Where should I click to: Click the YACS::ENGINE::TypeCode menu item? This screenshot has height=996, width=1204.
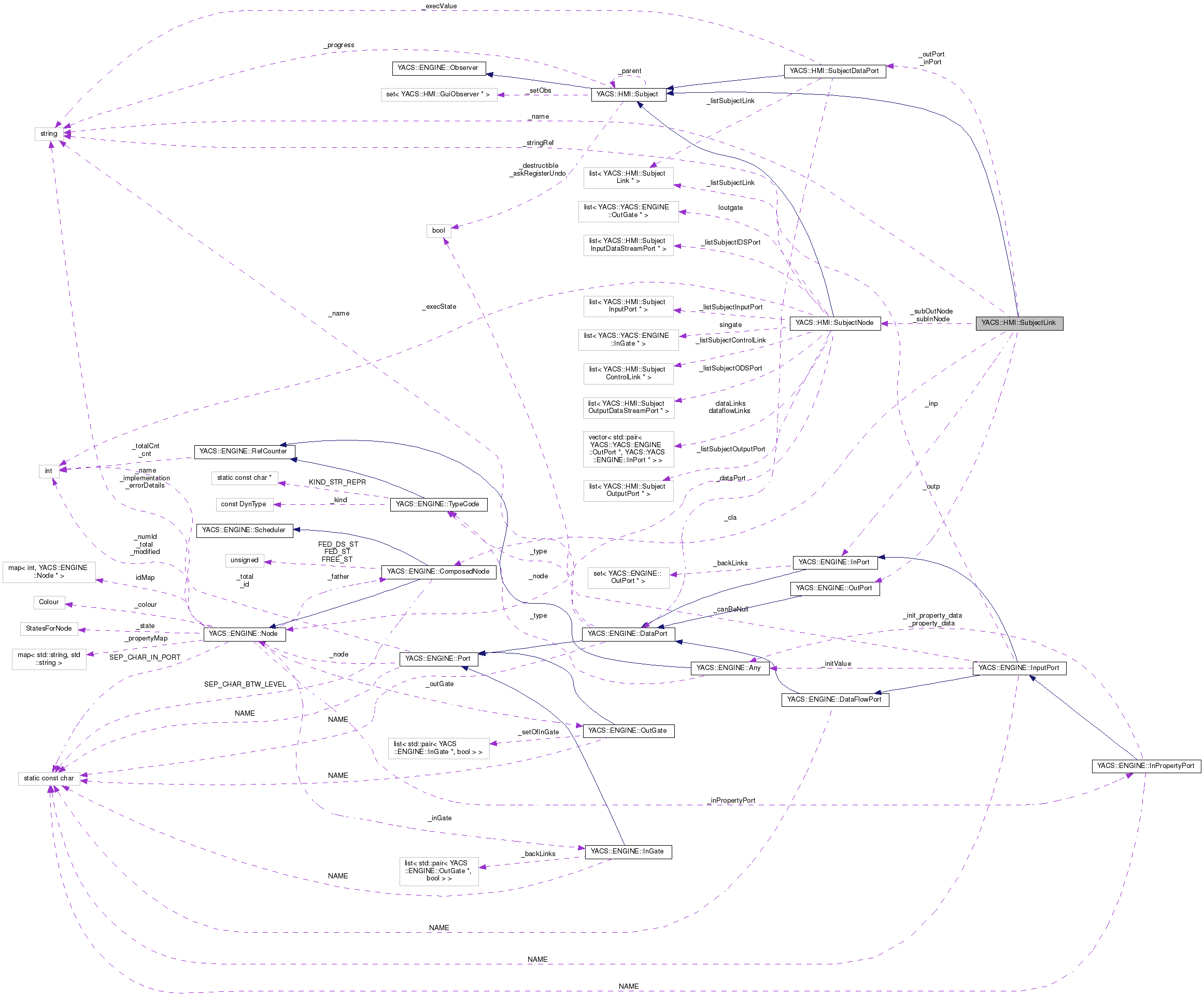(460, 502)
